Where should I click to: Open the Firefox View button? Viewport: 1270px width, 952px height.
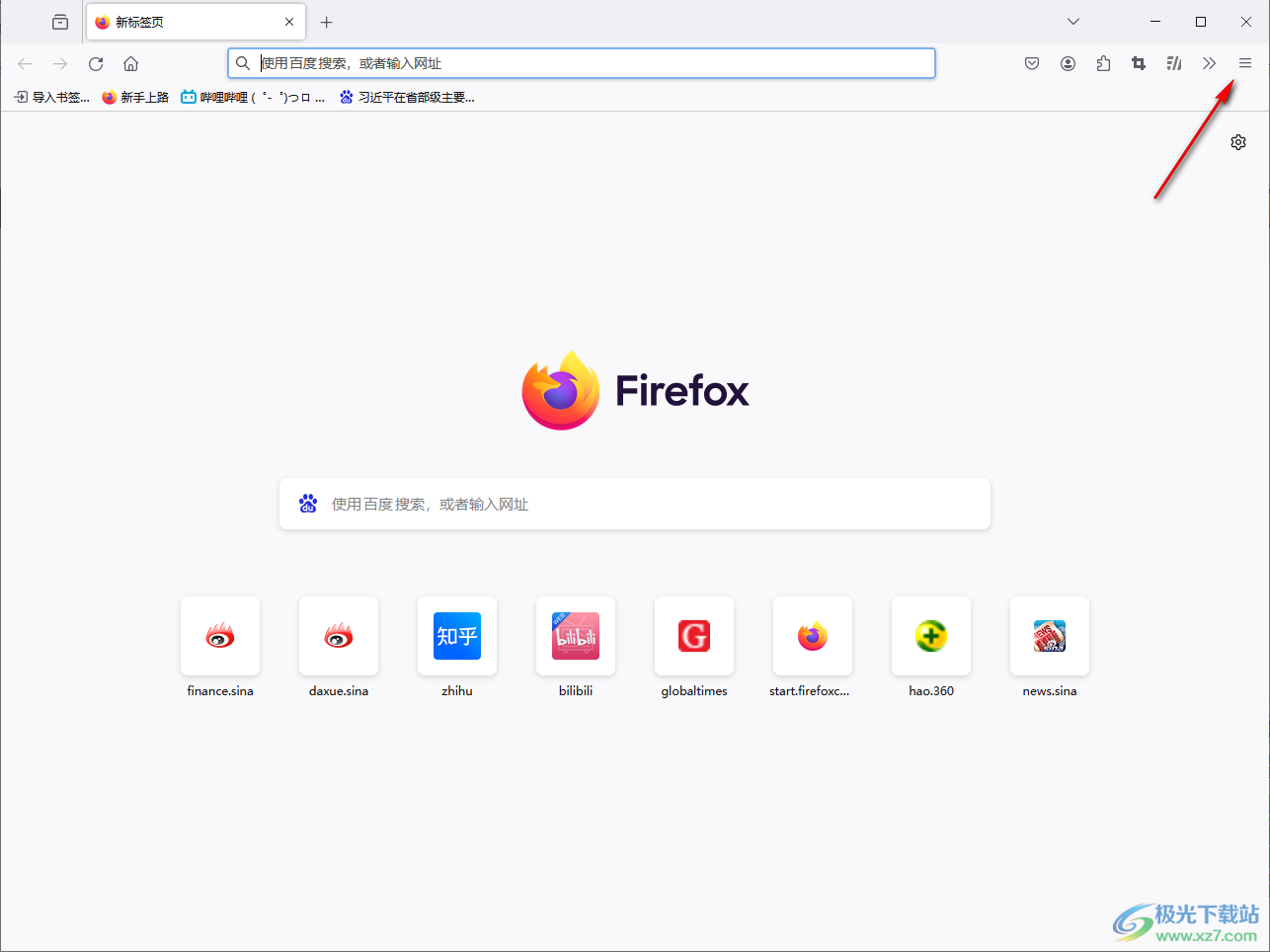60,22
